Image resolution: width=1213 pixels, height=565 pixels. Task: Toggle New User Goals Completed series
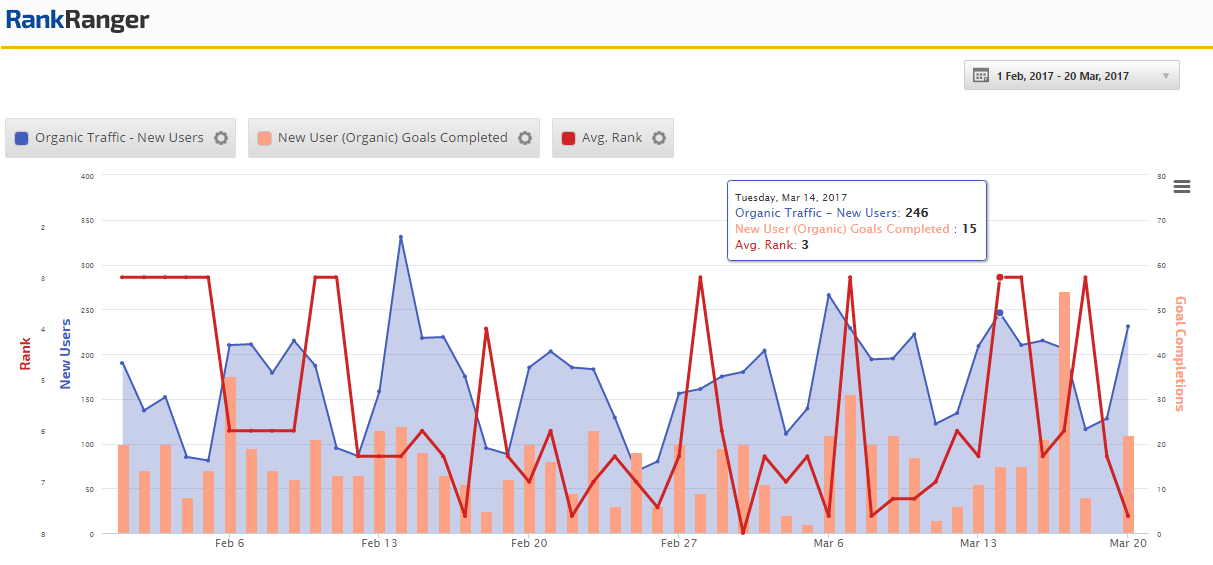tap(392, 138)
